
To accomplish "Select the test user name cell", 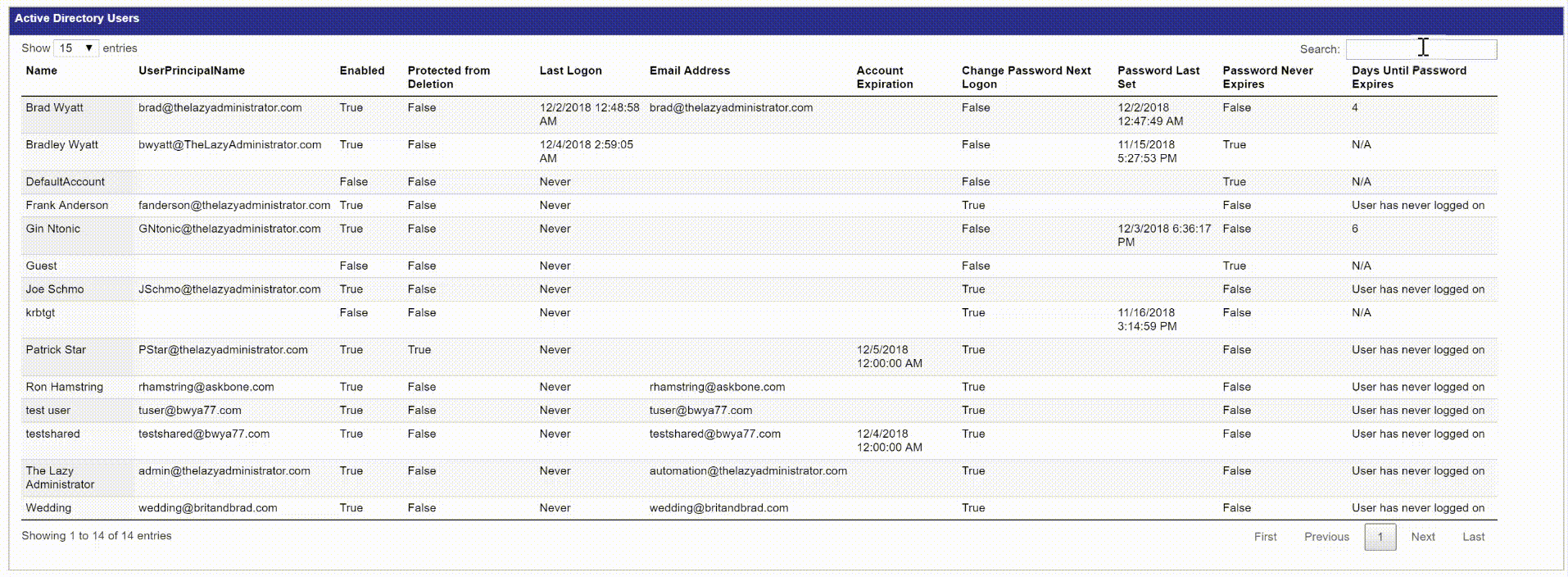I will point(78,411).
